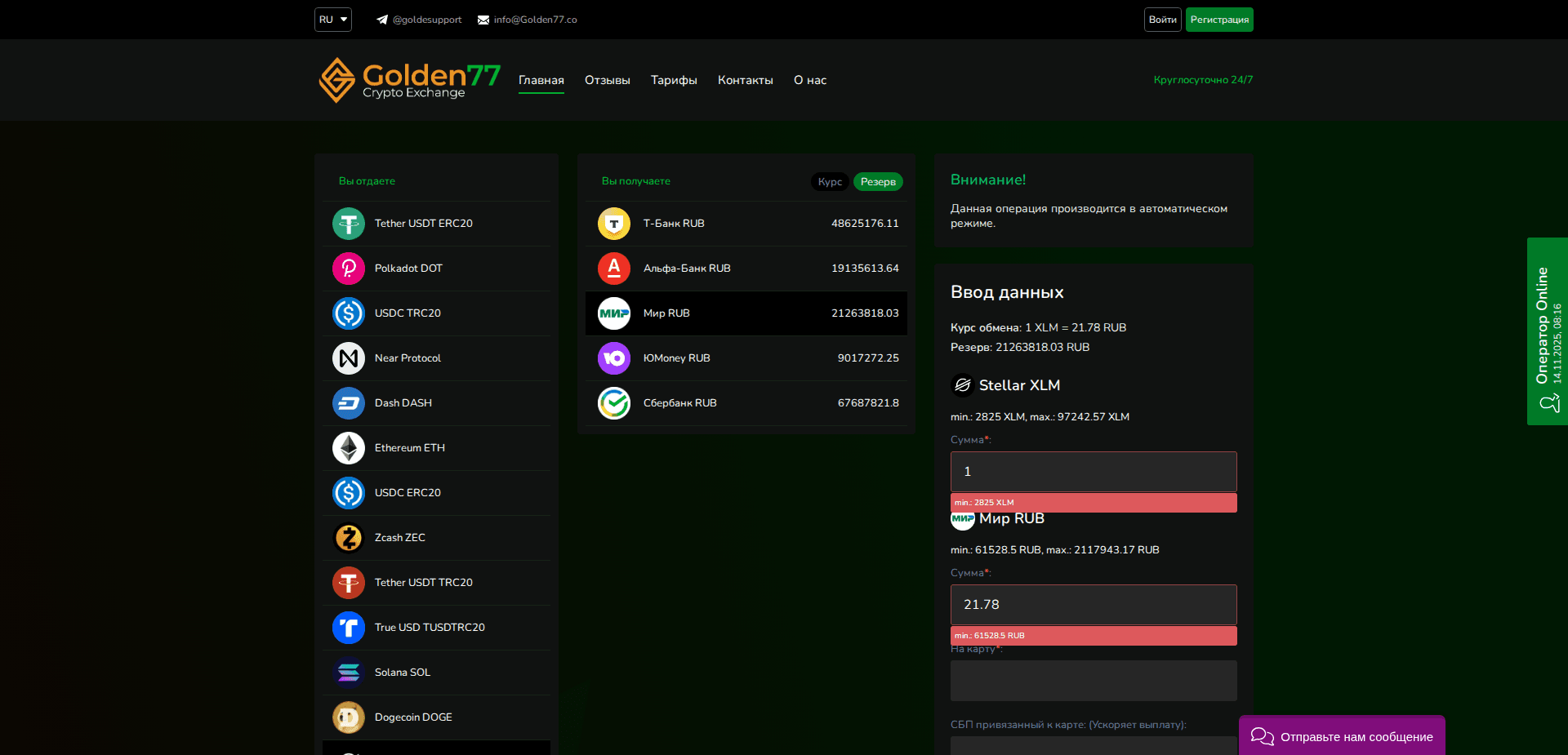The height and width of the screenshot is (755, 1568).
Task: Open the Контакты page
Action: [x=745, y=80]
